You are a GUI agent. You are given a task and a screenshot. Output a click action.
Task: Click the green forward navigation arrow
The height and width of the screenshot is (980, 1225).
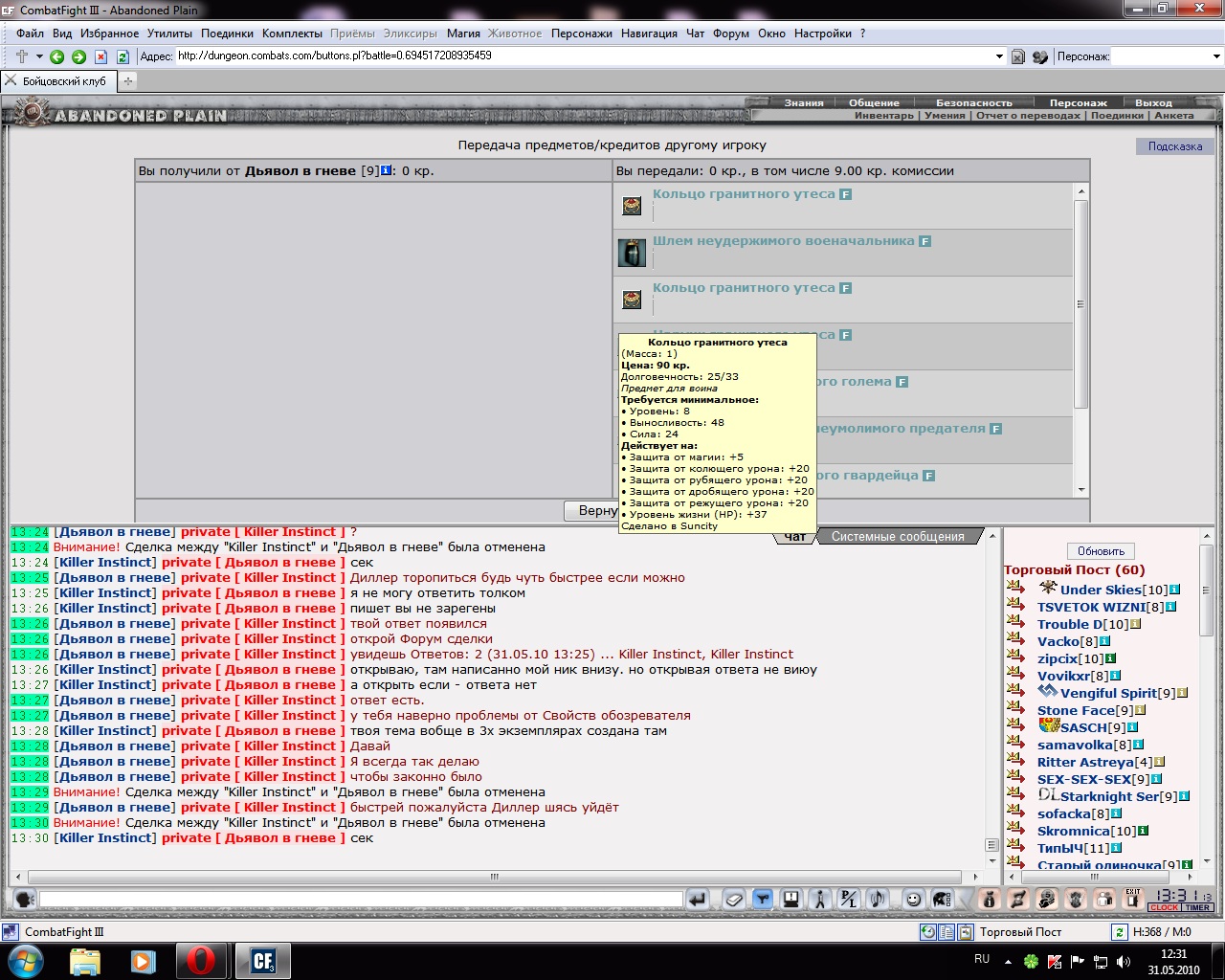tap(78, 56)
